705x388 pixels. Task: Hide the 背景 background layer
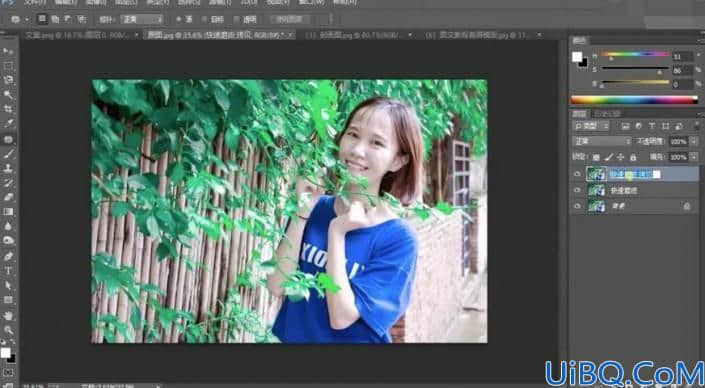pos(577,206)
